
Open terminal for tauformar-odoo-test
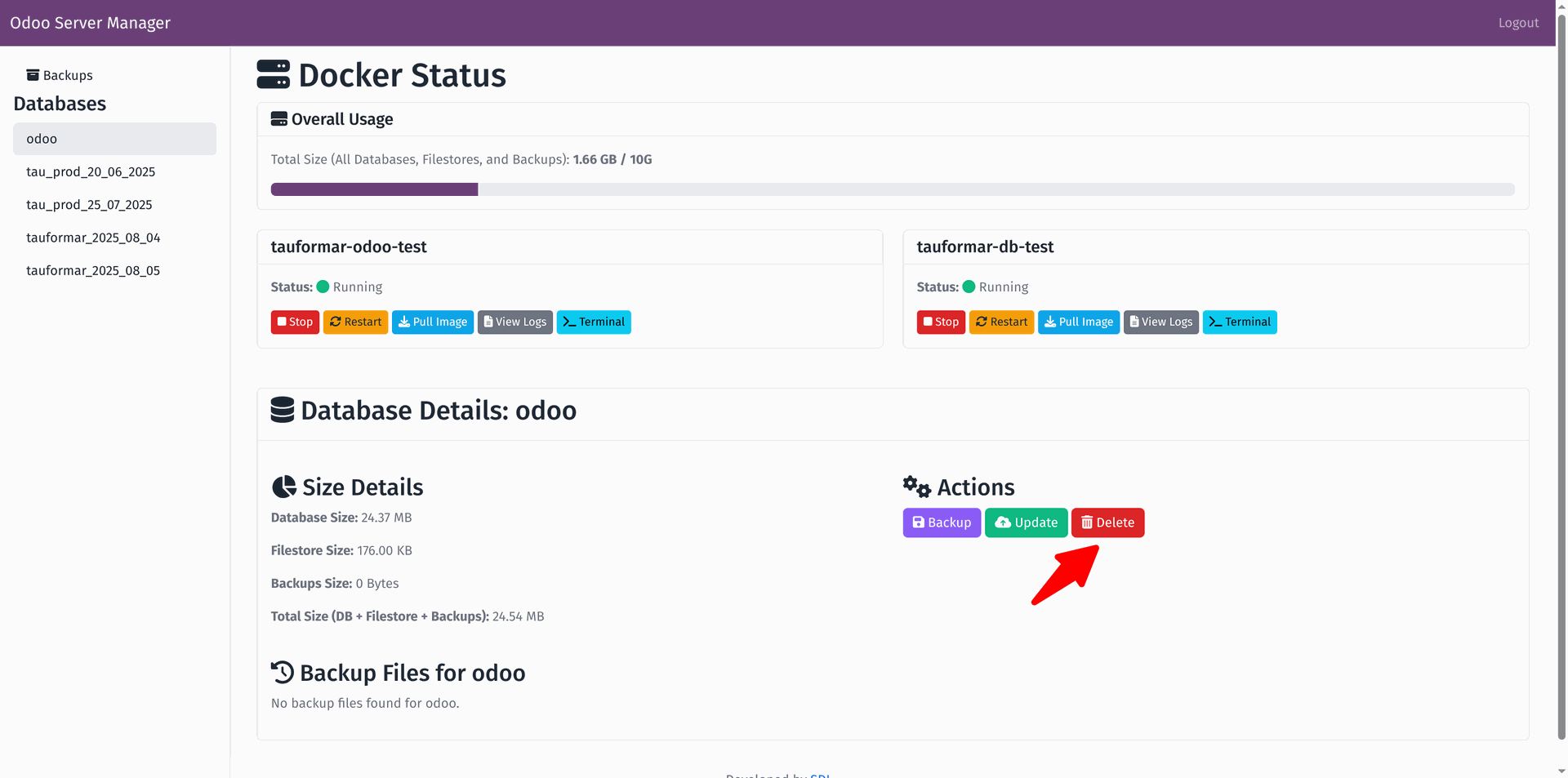point(593,322)
